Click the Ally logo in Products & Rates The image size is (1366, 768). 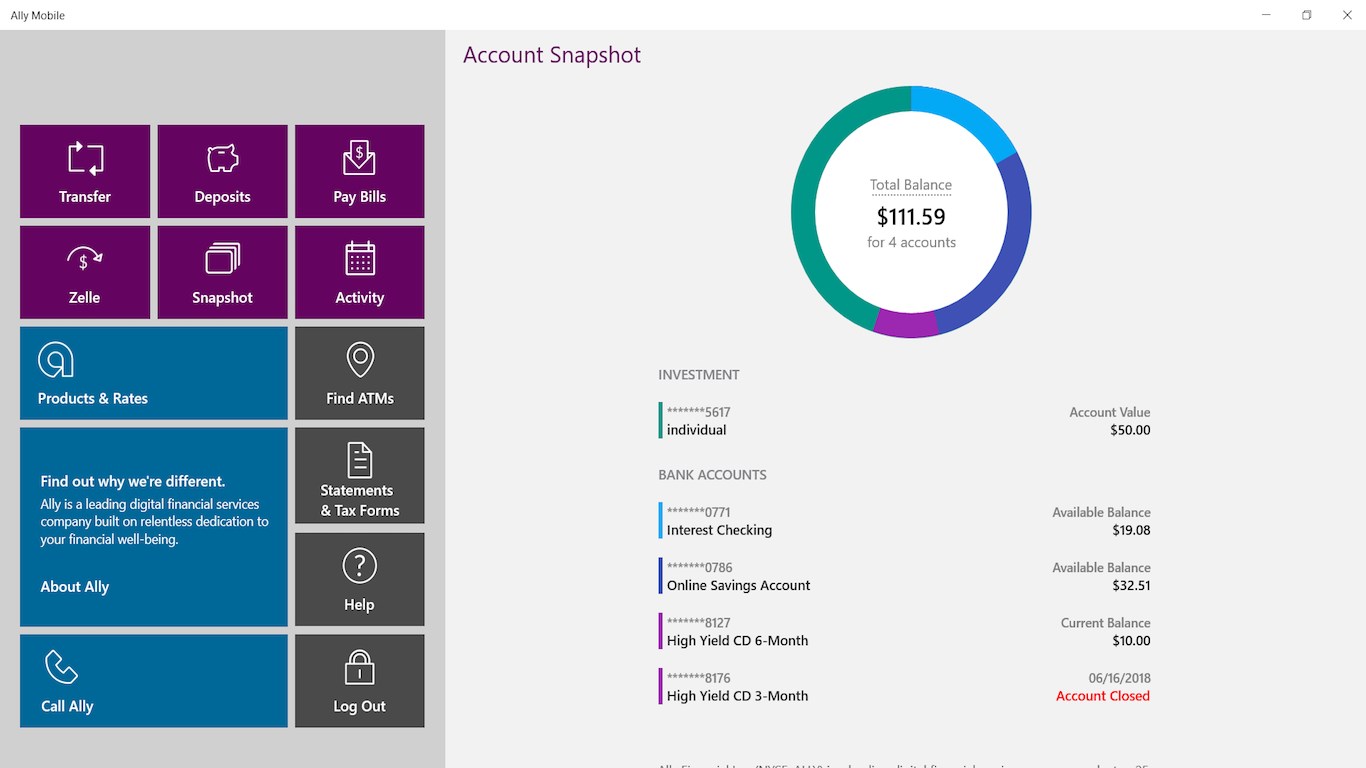[x=56, y=360]
